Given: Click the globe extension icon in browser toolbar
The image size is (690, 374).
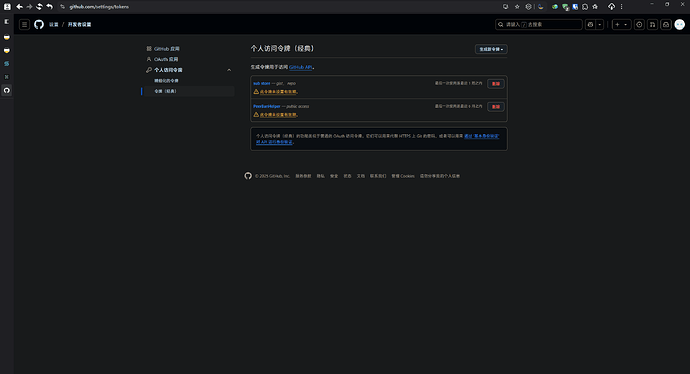Looking at the screenshot, I should coord(555,7).
